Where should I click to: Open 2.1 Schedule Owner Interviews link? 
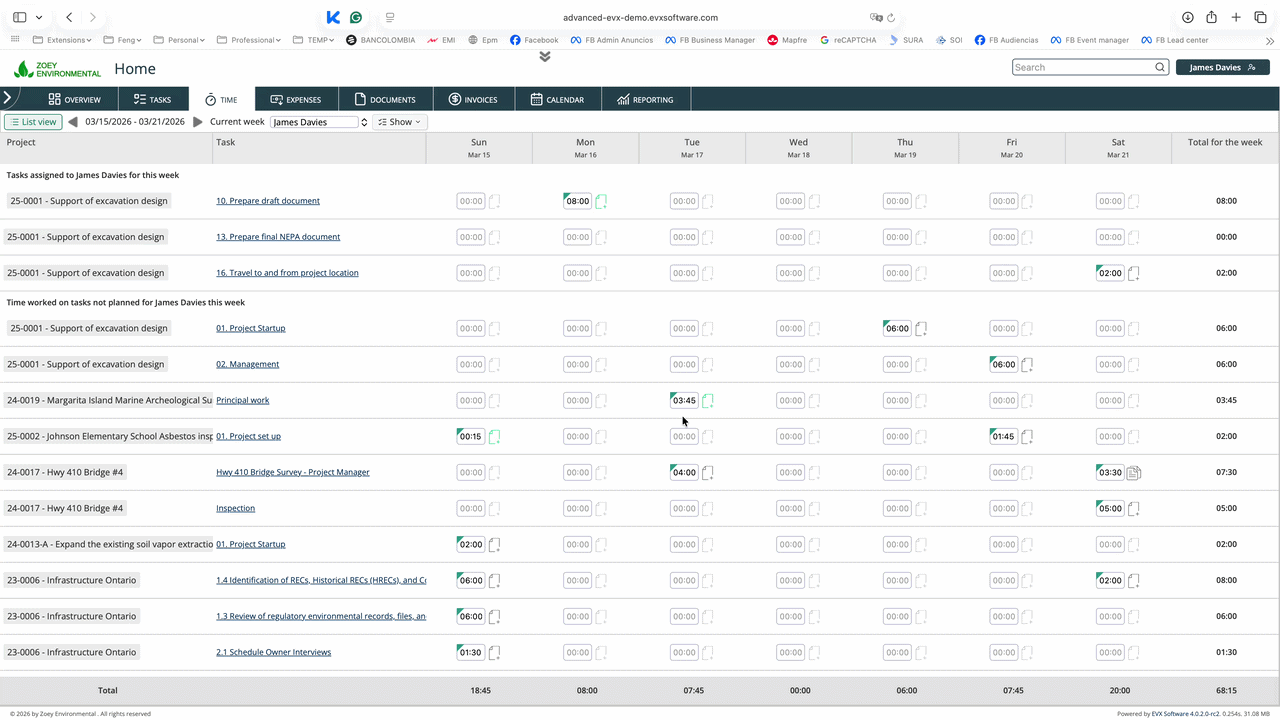click(x=274, y=652)
